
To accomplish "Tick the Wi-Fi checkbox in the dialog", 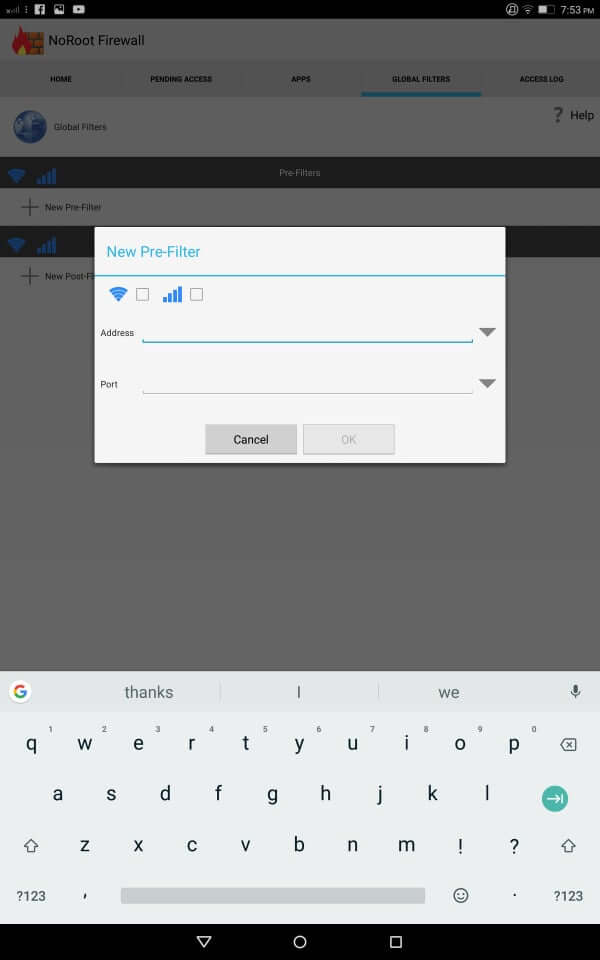I will click(142, 294).
